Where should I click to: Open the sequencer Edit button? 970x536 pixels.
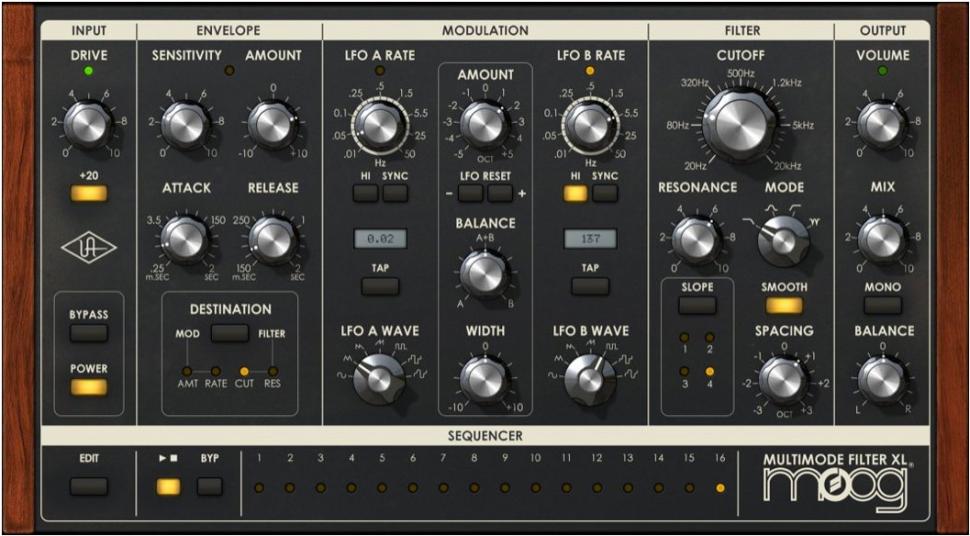(88, 486)
